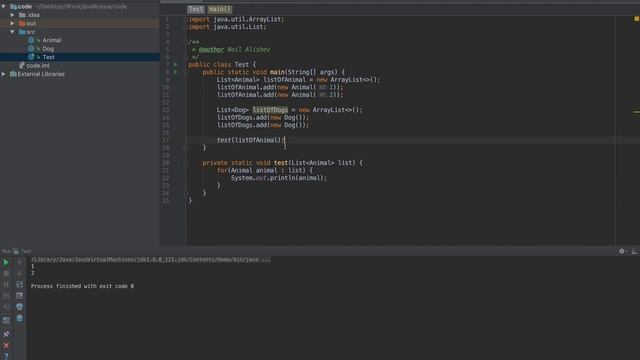Click the restore layout icon in Run panel
640x360 pixels.
pos(6,321)
